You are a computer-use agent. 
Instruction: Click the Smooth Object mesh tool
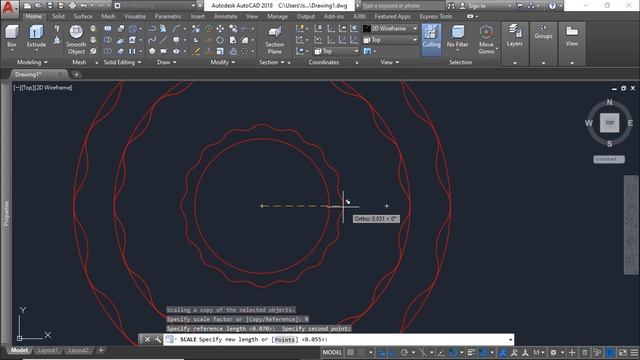tap(76, 40)
